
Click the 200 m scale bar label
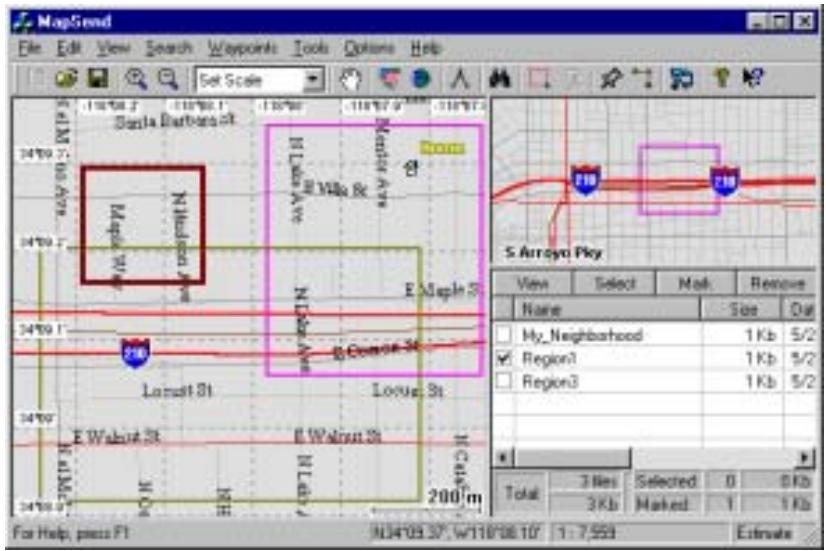click(x=455, y=496)
